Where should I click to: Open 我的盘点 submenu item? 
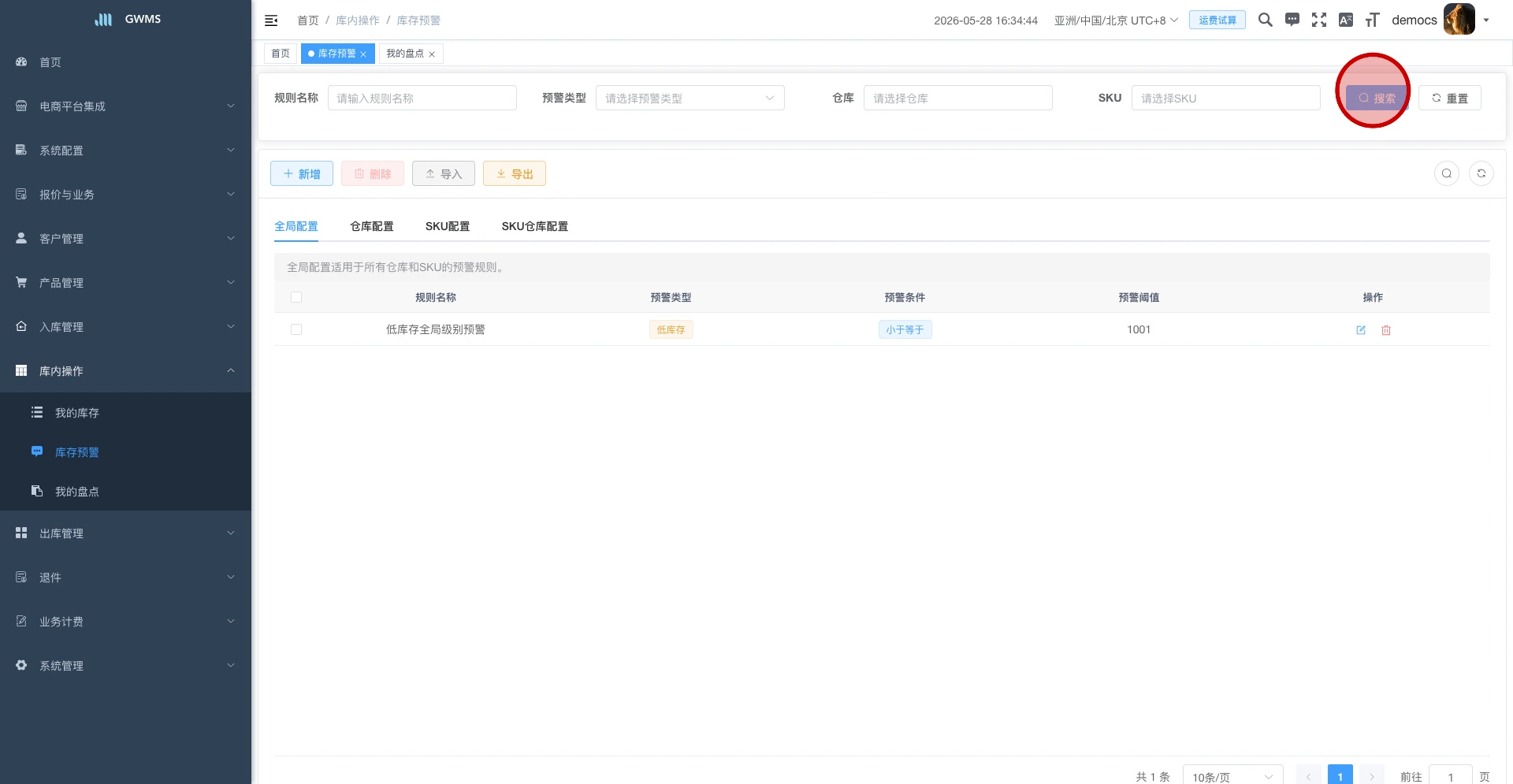pos(125,492)
